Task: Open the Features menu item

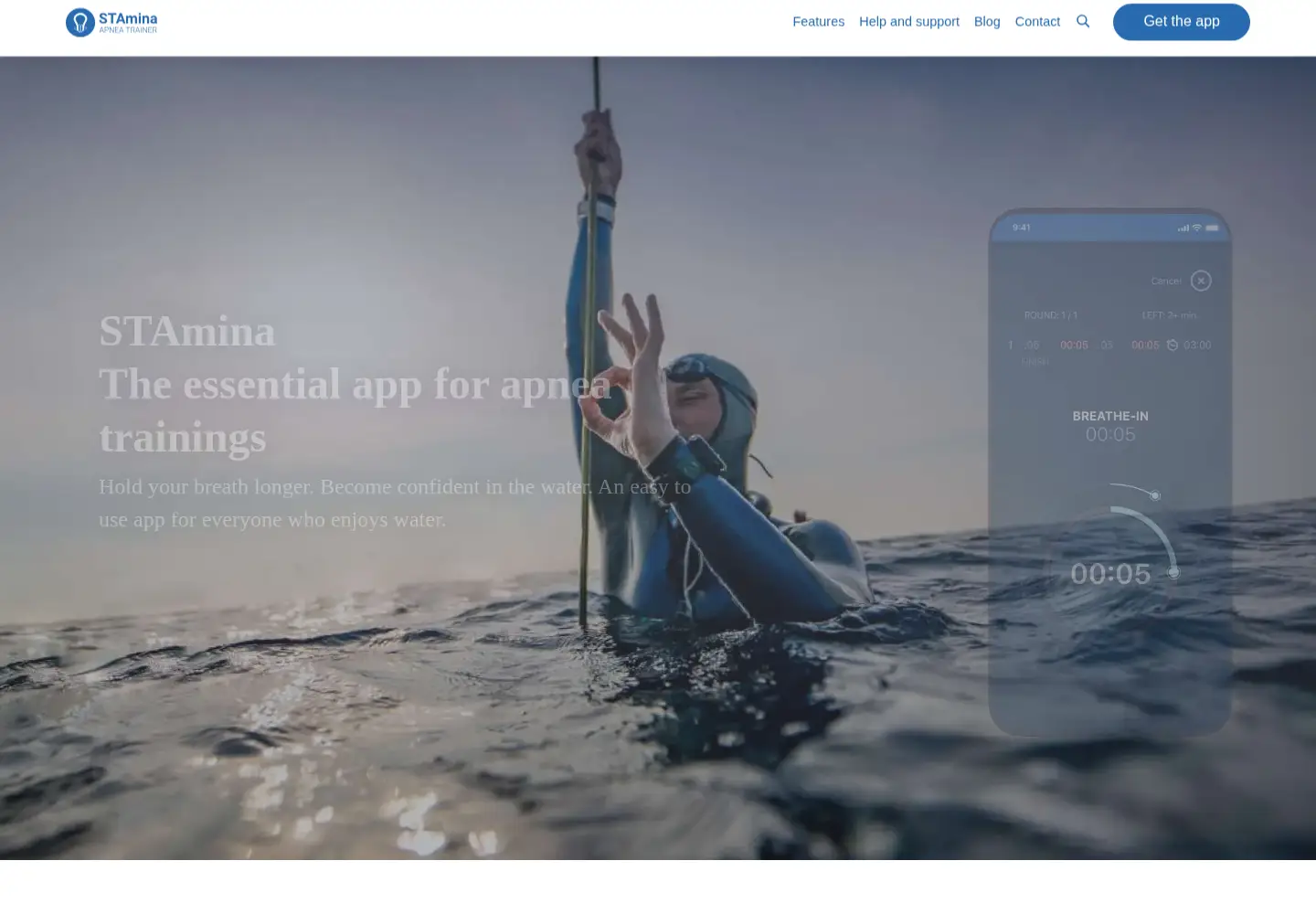Action: (x=818, y=21)
